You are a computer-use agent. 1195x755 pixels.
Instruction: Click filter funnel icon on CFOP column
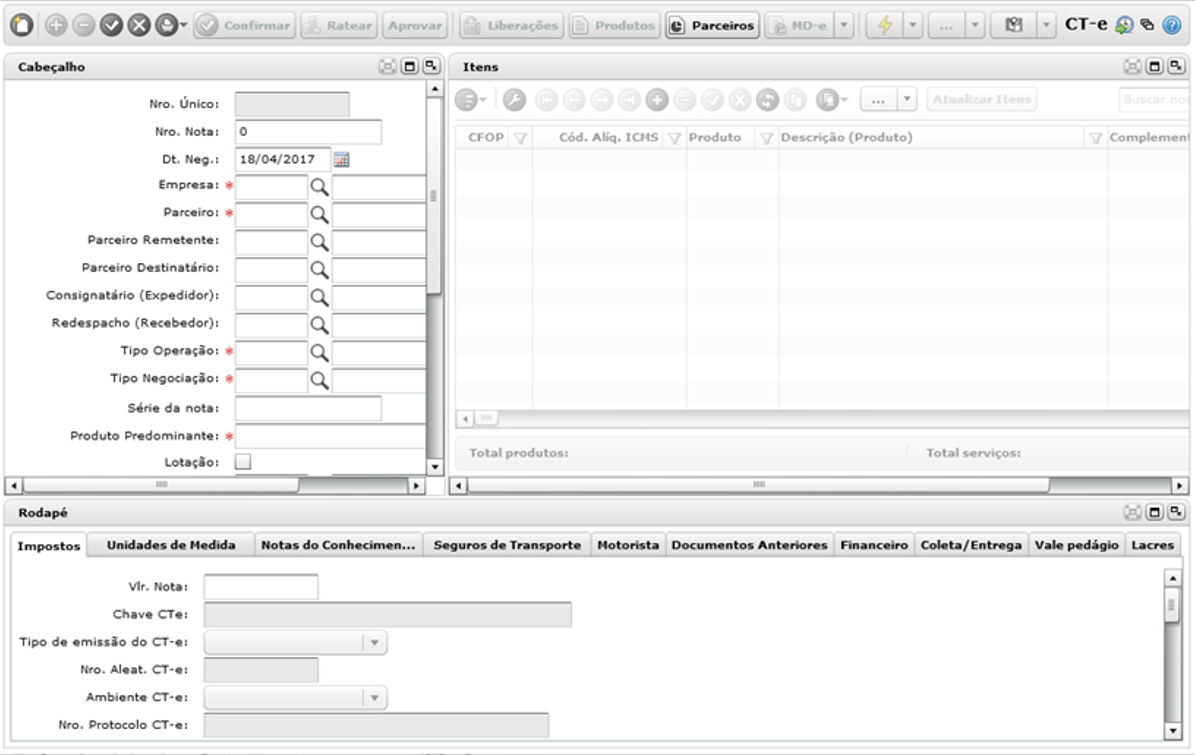tap(521, 138)
